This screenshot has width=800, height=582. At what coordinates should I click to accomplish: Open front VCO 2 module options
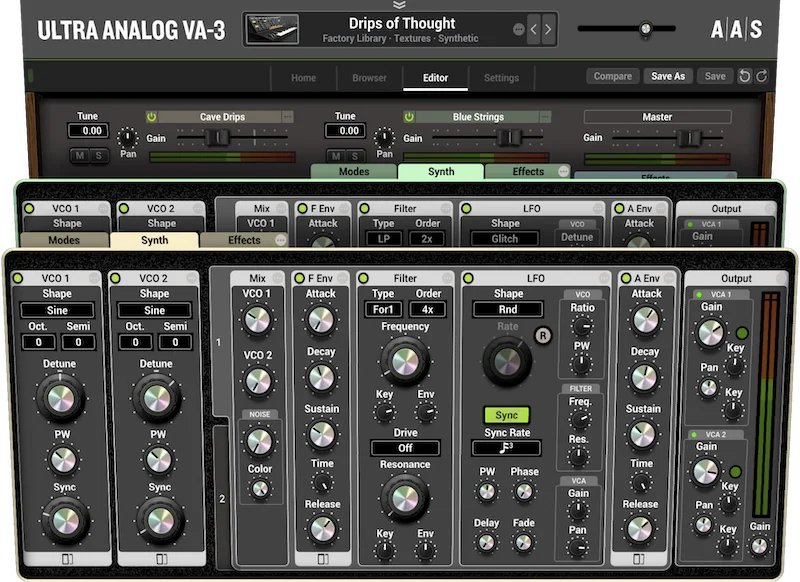192,278
